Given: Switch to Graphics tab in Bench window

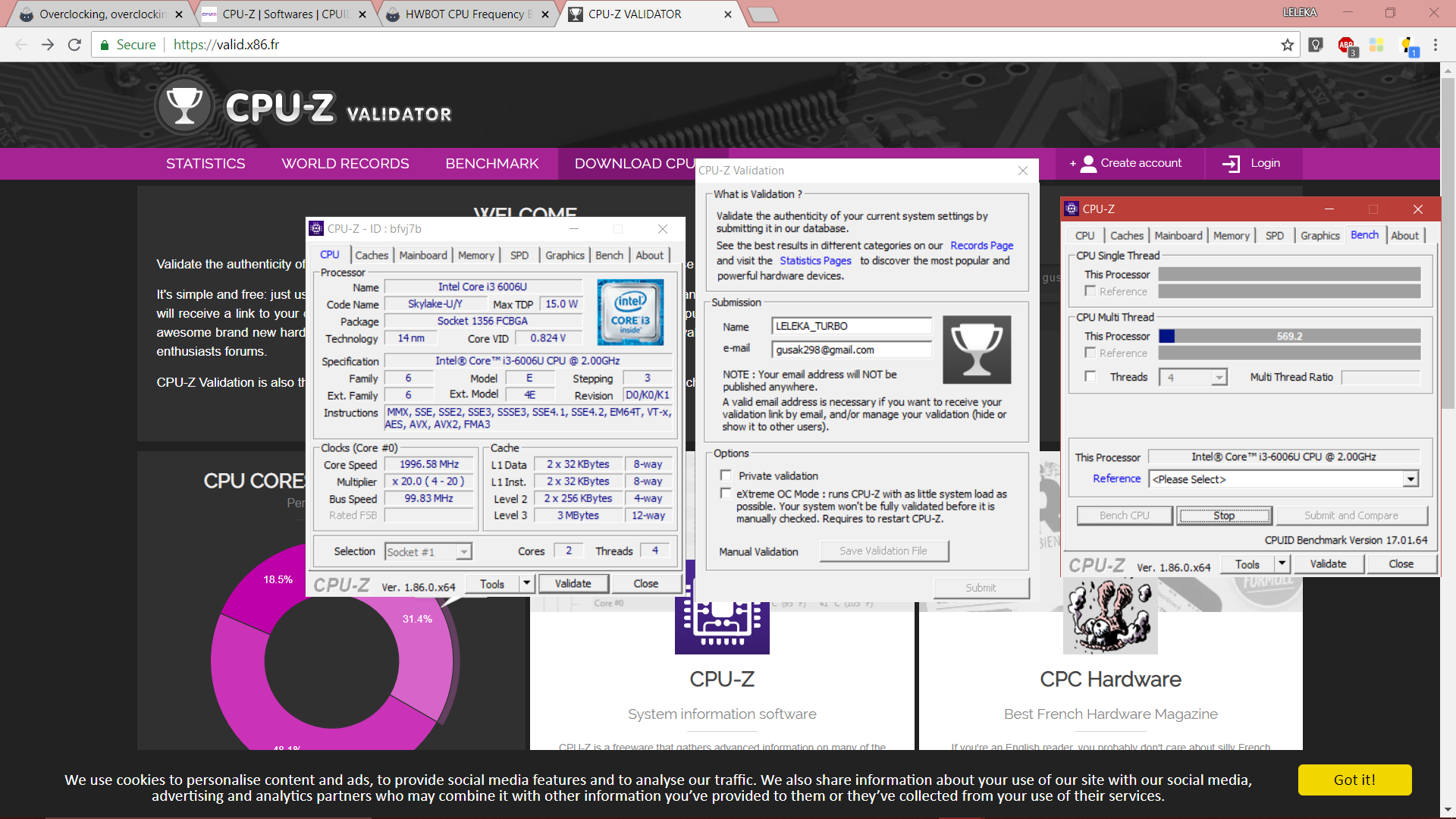Looking at the screenshot, I should (1320, 236).
